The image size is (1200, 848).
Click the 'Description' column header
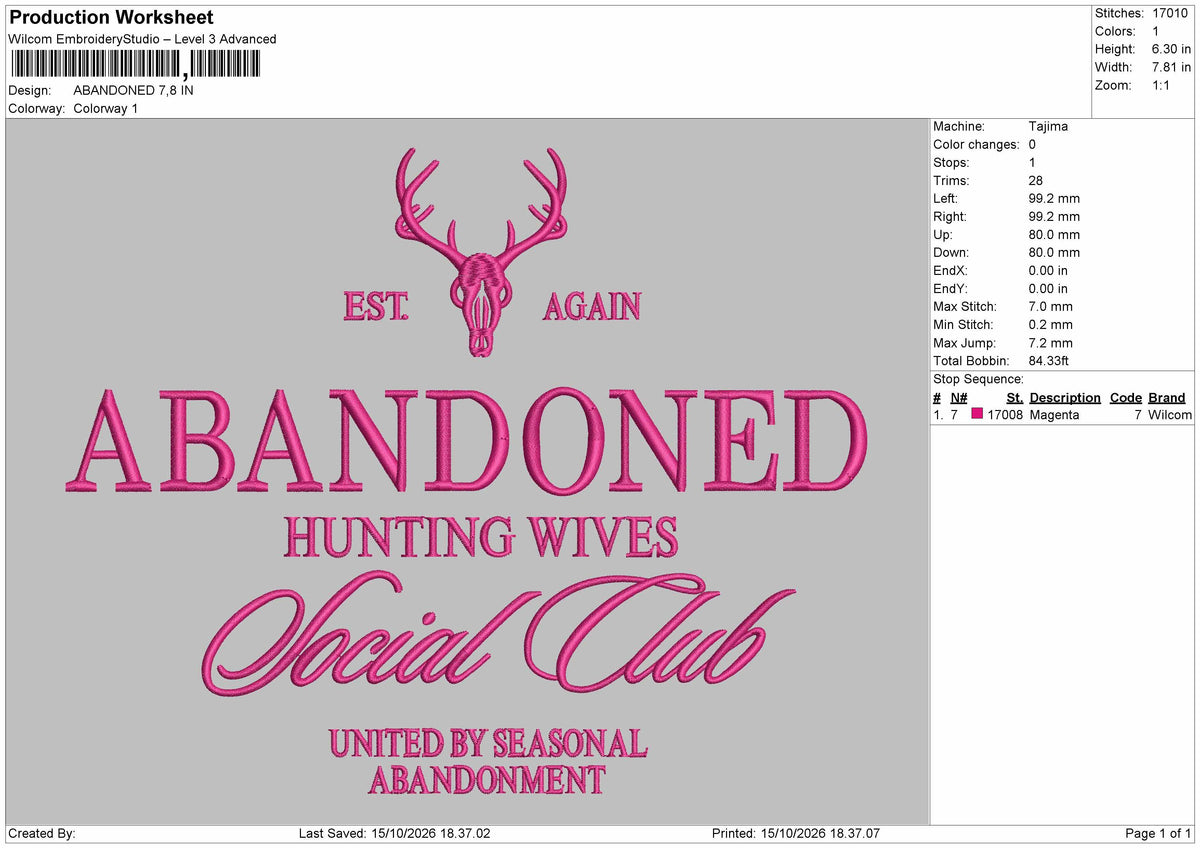click(x=1065, y=397)
